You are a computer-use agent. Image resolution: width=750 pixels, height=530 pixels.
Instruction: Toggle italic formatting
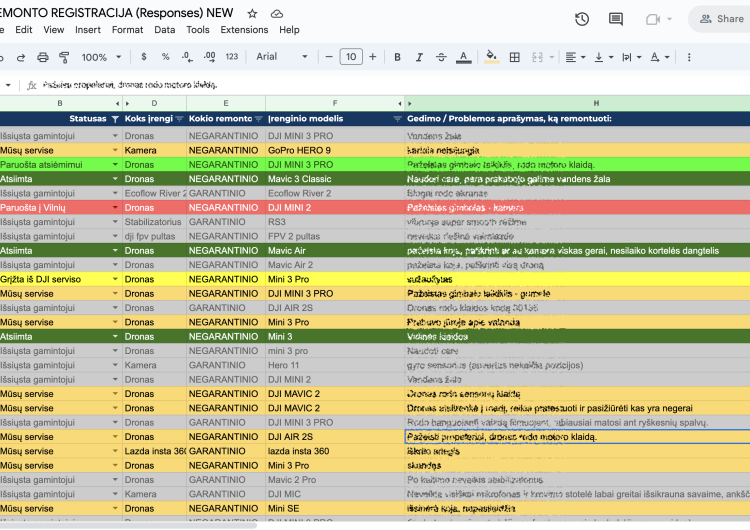(x=419, y=57)
